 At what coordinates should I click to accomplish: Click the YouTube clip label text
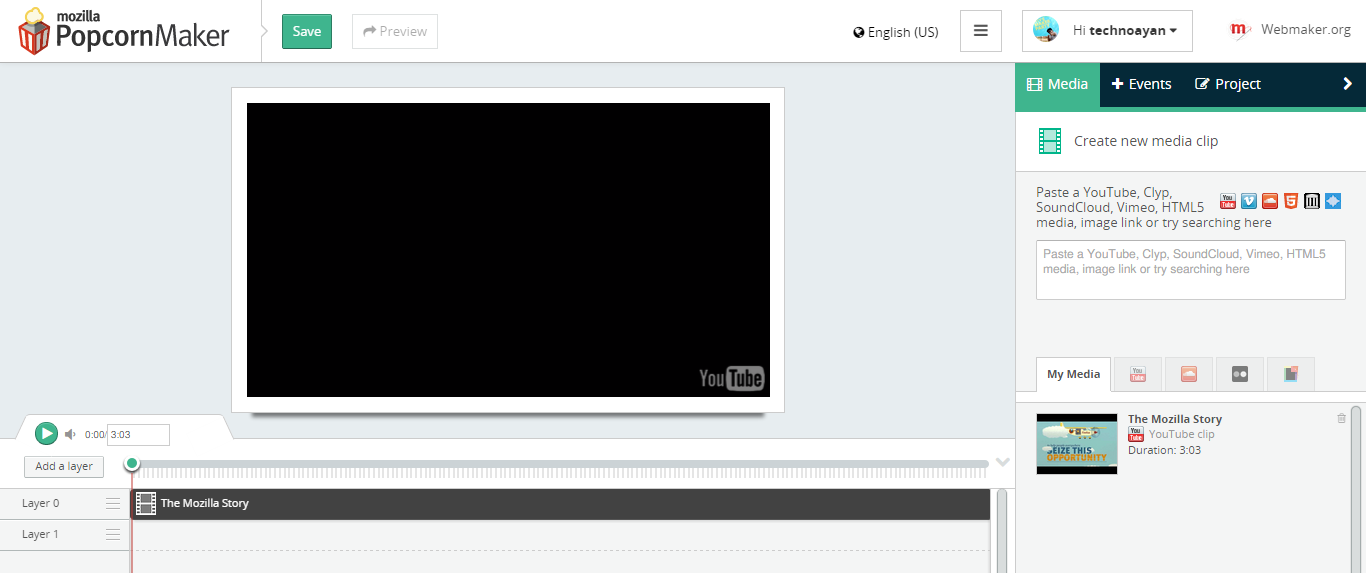[x=1181, y=435]
